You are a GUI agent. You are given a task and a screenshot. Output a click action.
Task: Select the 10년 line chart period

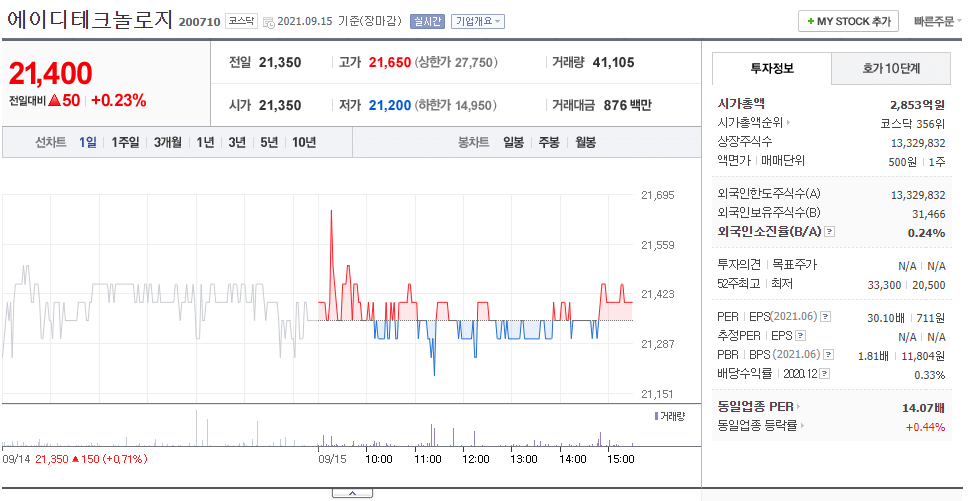[x=304, y=142]
